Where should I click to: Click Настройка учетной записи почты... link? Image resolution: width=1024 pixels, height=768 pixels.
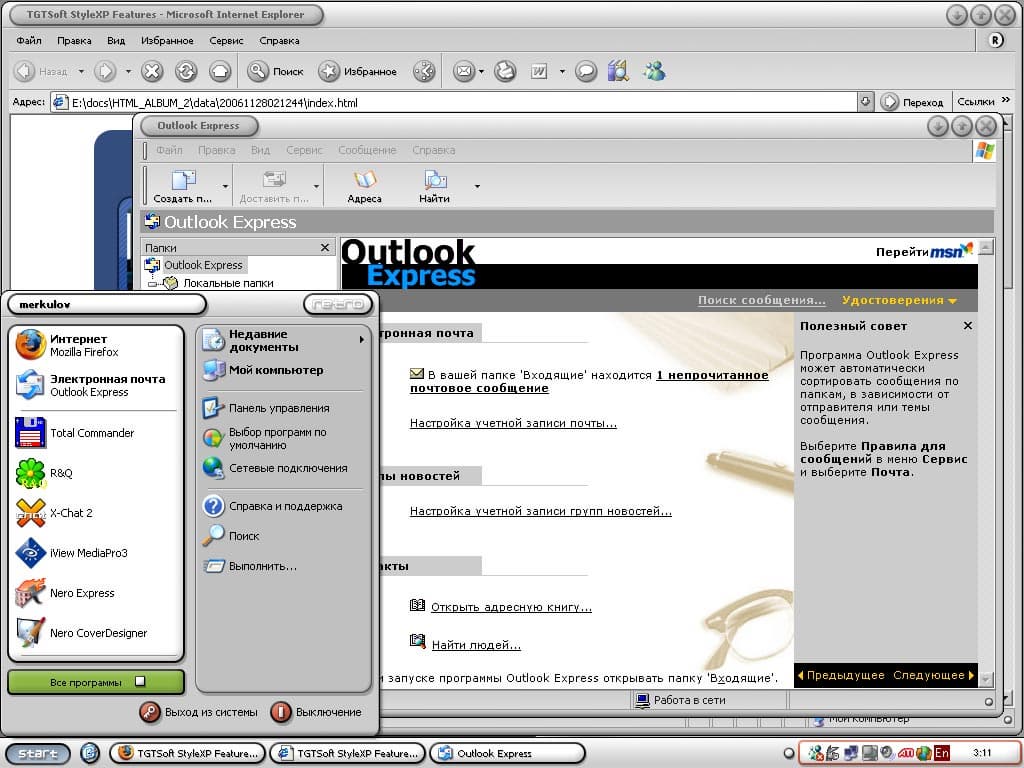tap(513, 423)
